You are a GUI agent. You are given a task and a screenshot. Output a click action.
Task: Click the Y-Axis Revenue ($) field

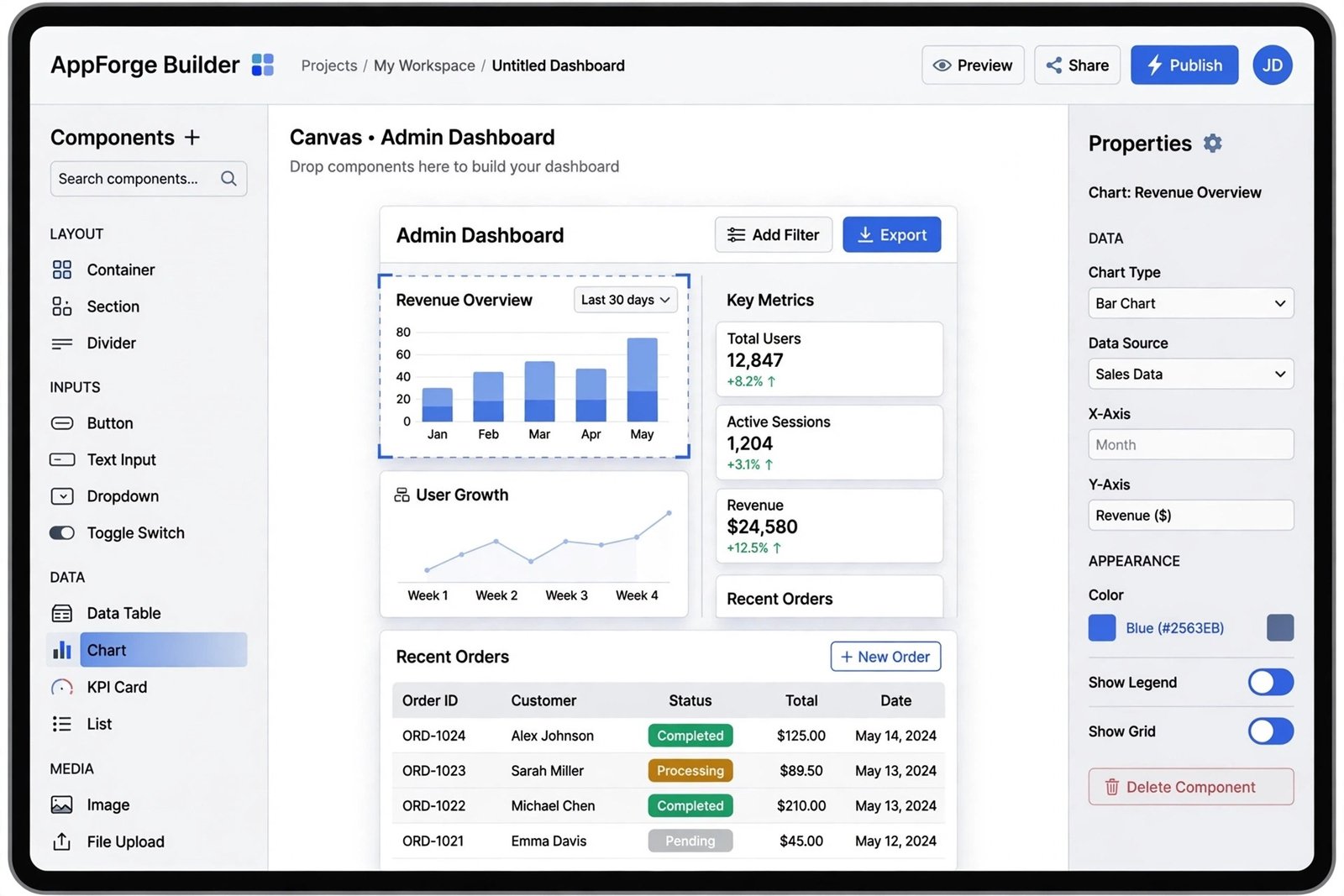pyautogui.click(x=1190, y=515)
